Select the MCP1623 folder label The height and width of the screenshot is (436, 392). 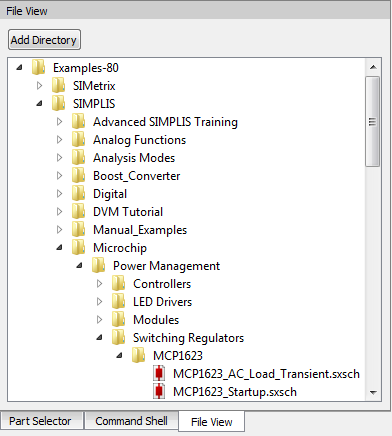coord(178,356)
